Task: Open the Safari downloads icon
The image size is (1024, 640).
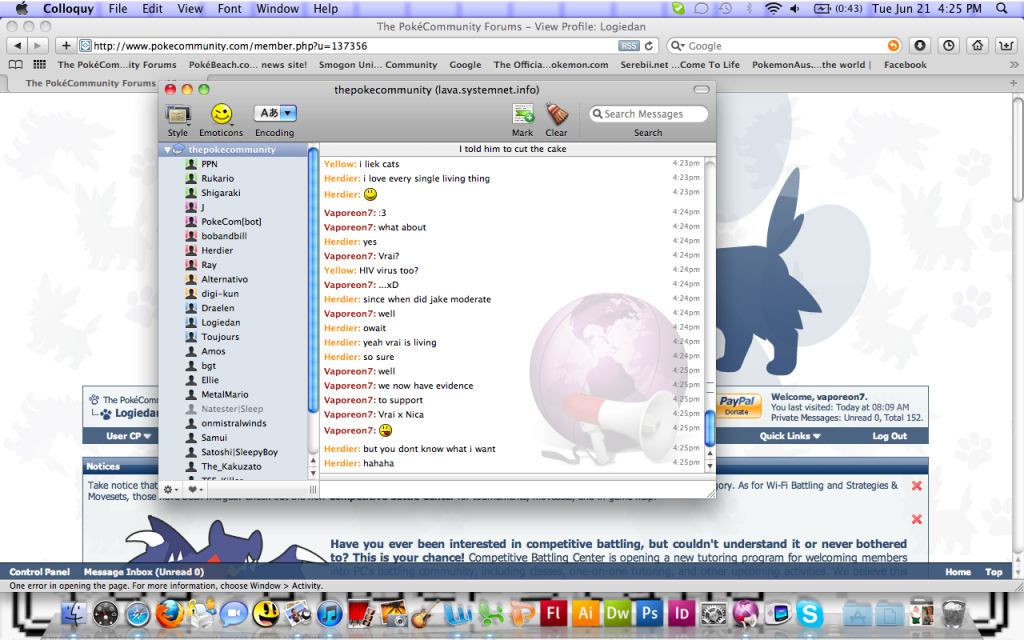Action: (x=920, y=46)
